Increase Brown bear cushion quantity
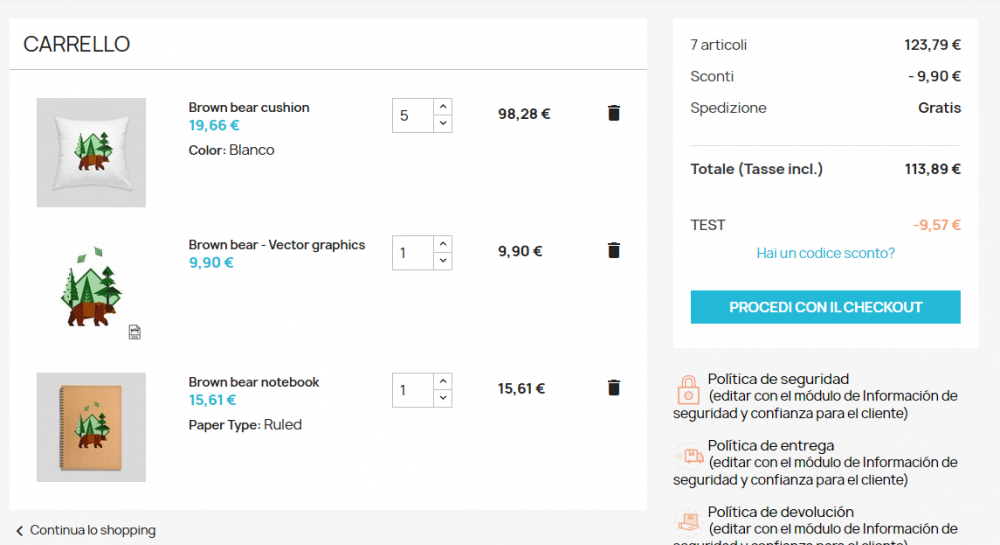 point(443,106)
